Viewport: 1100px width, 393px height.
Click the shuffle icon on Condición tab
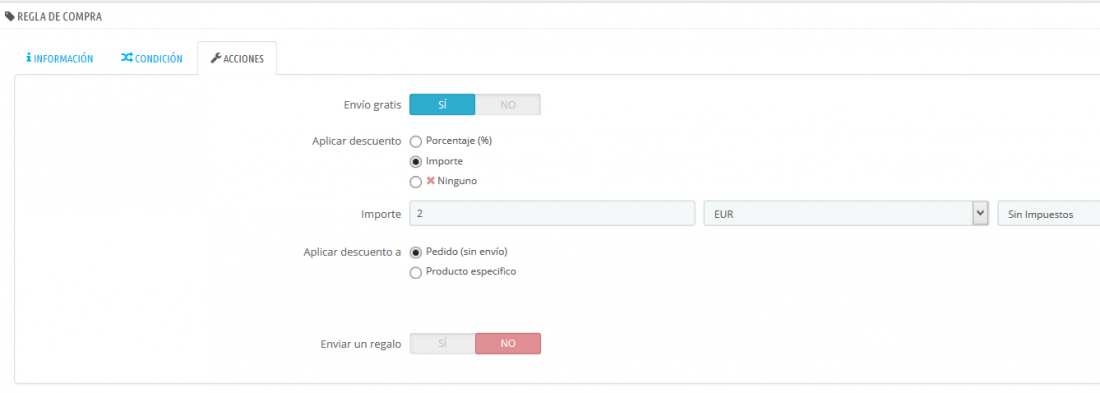coord(126,58)
